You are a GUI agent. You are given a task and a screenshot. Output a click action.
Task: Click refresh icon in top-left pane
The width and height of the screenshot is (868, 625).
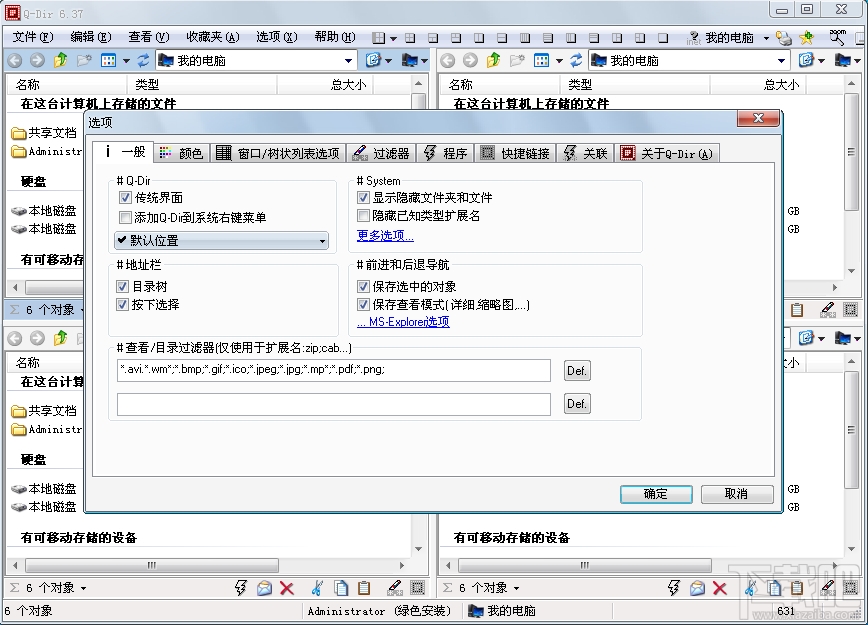click(143, 60)
